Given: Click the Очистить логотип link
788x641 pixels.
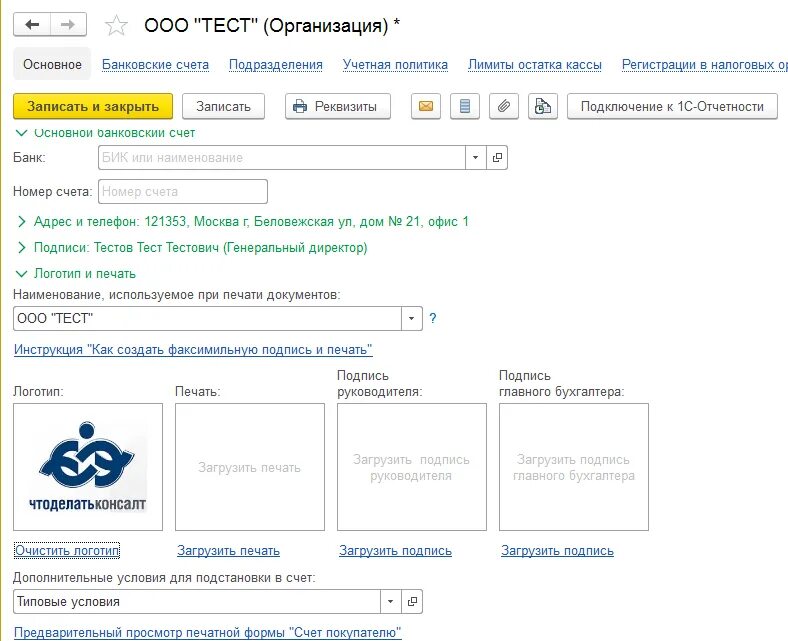Looking at the screenshot, I should (x=67, y=551).
